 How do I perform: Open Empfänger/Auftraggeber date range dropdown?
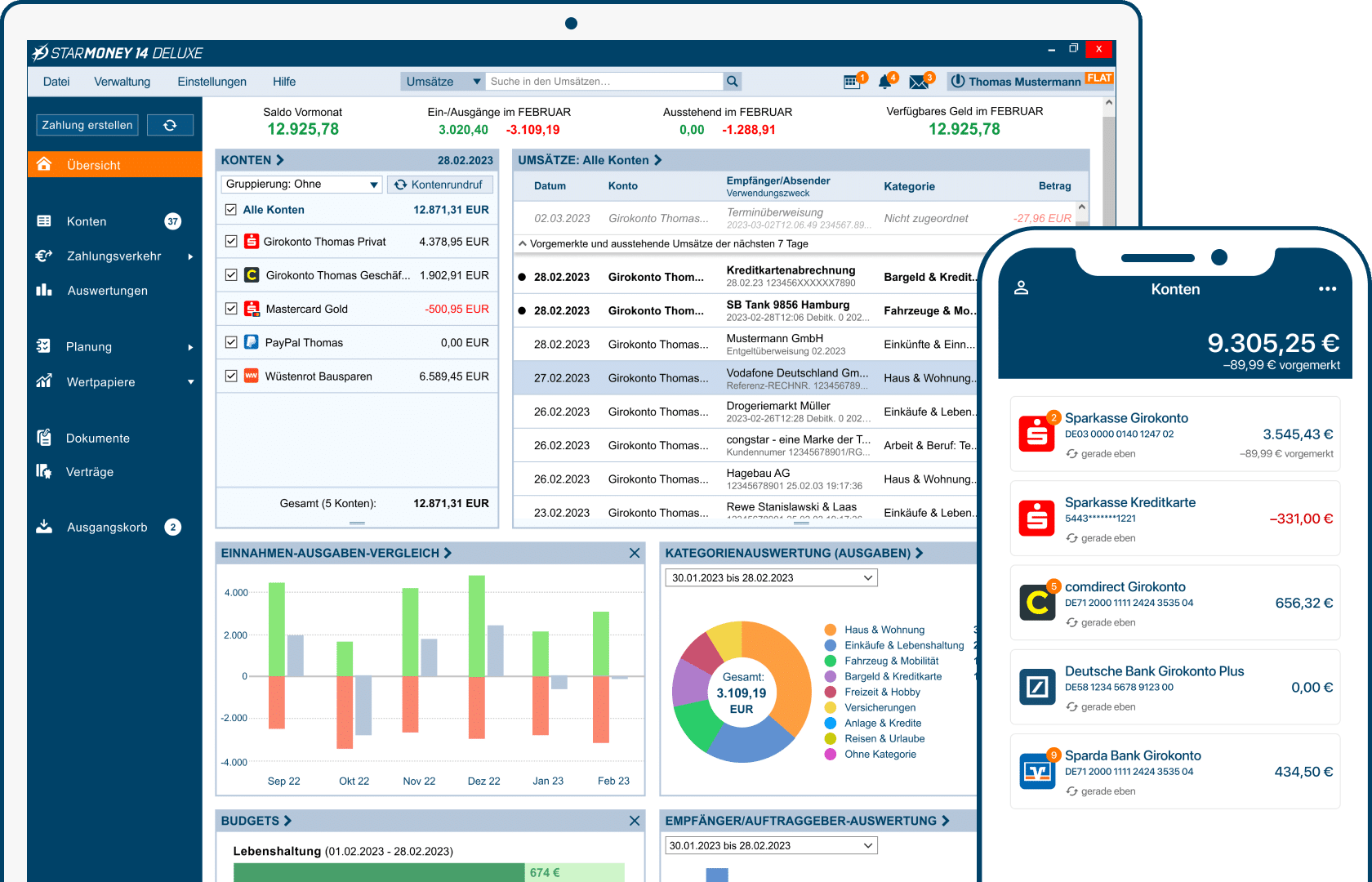[x=771, y=846]
